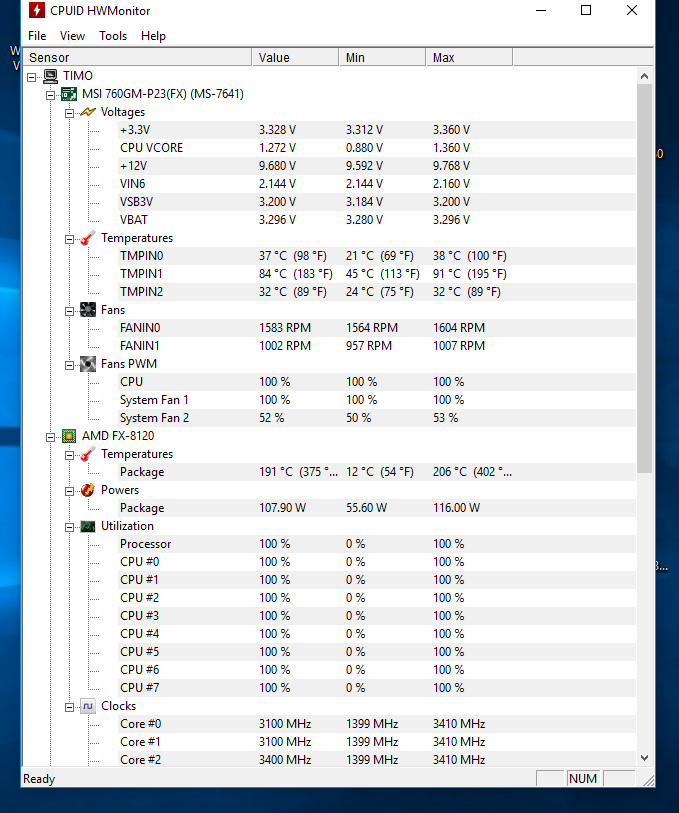The width and height of the screenshot is (679, 813).
Task: Select the FANIN0 fan row
Action: pos(377,328)
